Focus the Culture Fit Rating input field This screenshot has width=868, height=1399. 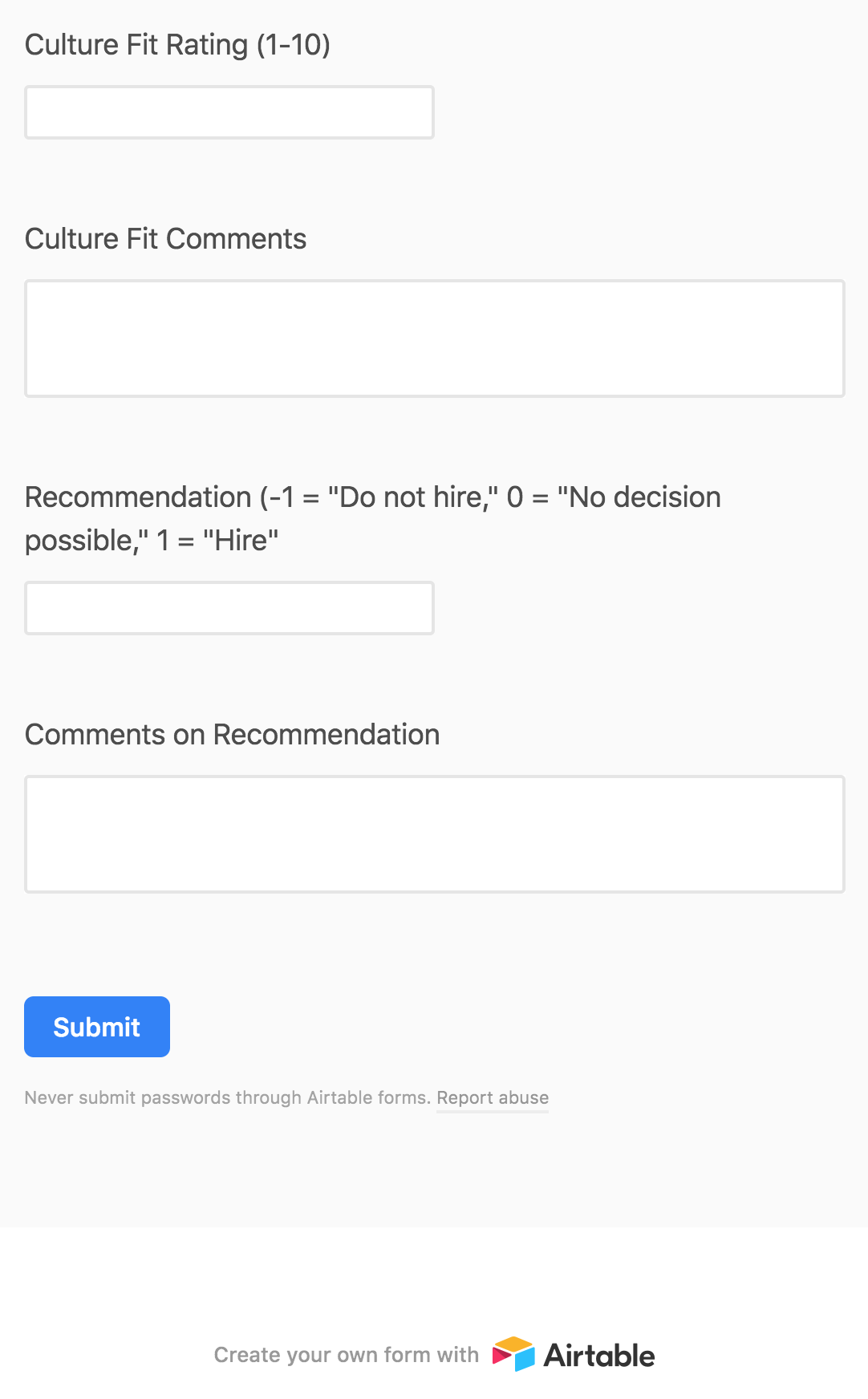229,112
